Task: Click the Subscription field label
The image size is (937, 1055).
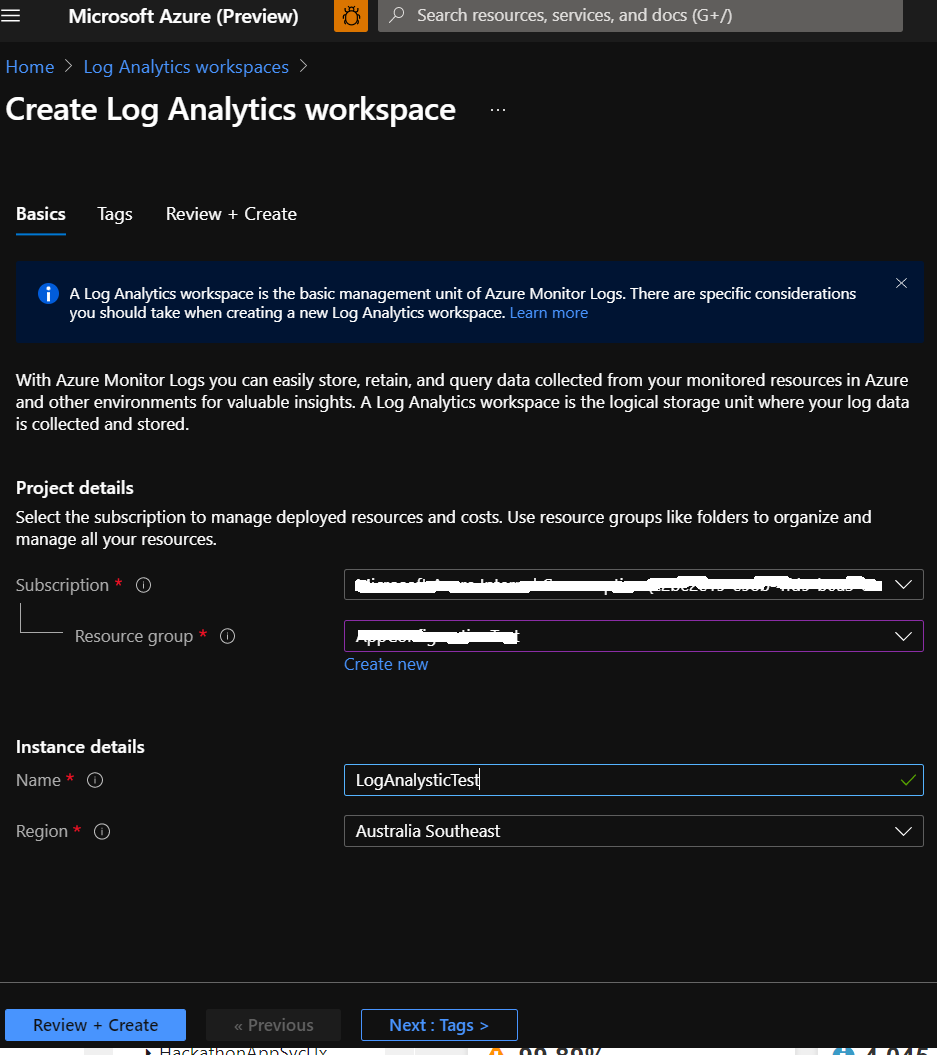Action: (x=63, y=585)
